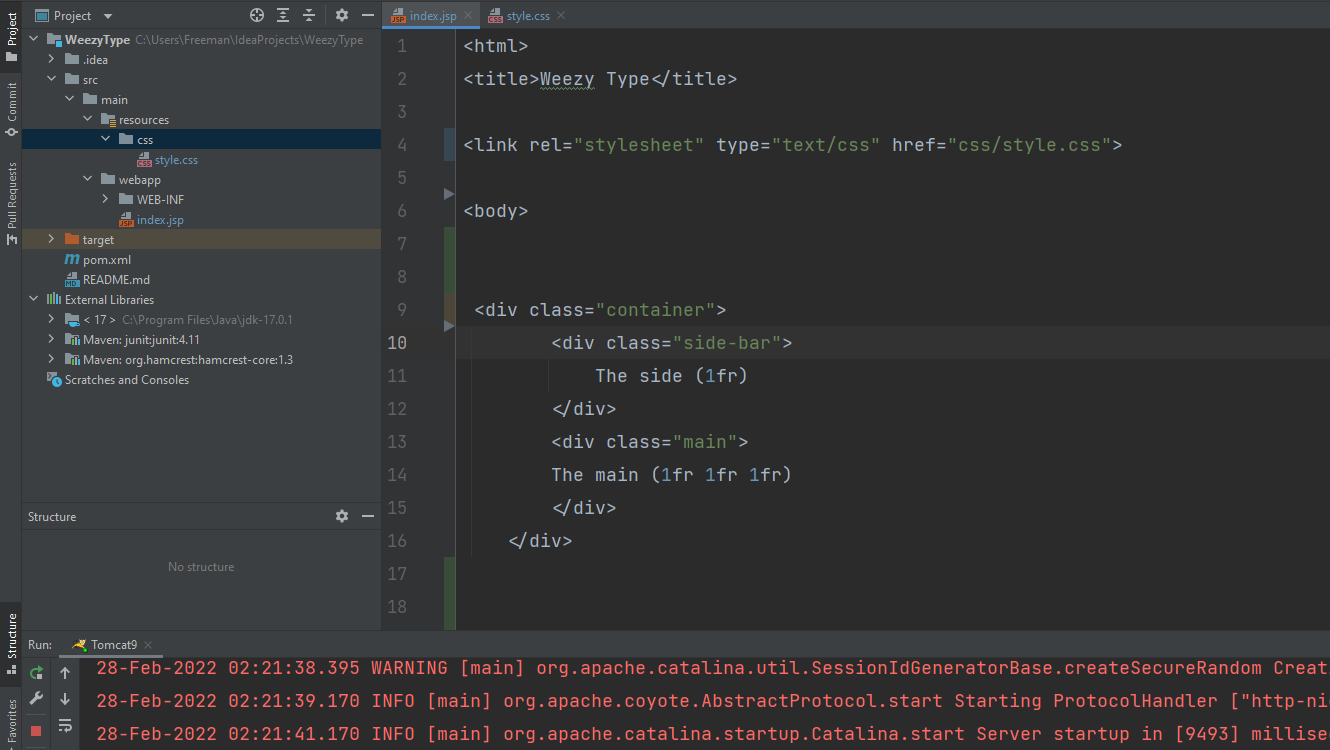Open the Pull Requests tool window tab
1330x750 pixels.
tap(11, 202)
